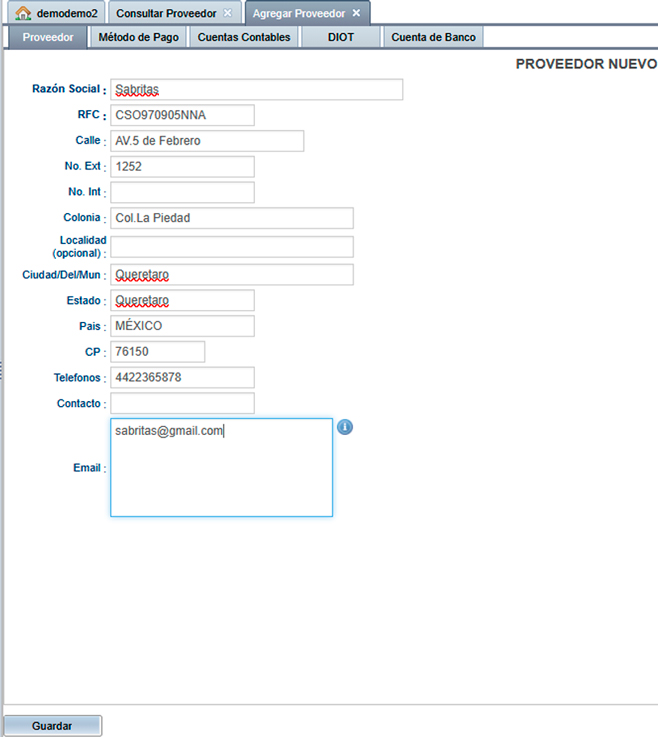Select the DIOT tab
The width and height of the screenshot is (658, 737).
[x=341, y=37]
